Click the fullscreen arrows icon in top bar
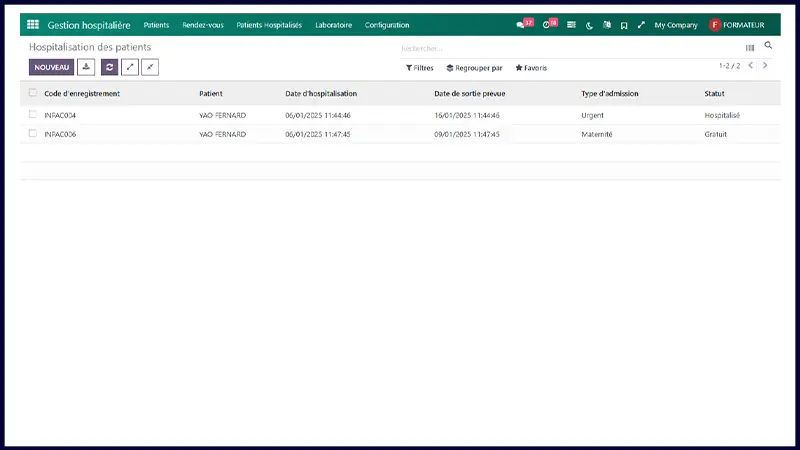 click(x=641, y=24)
